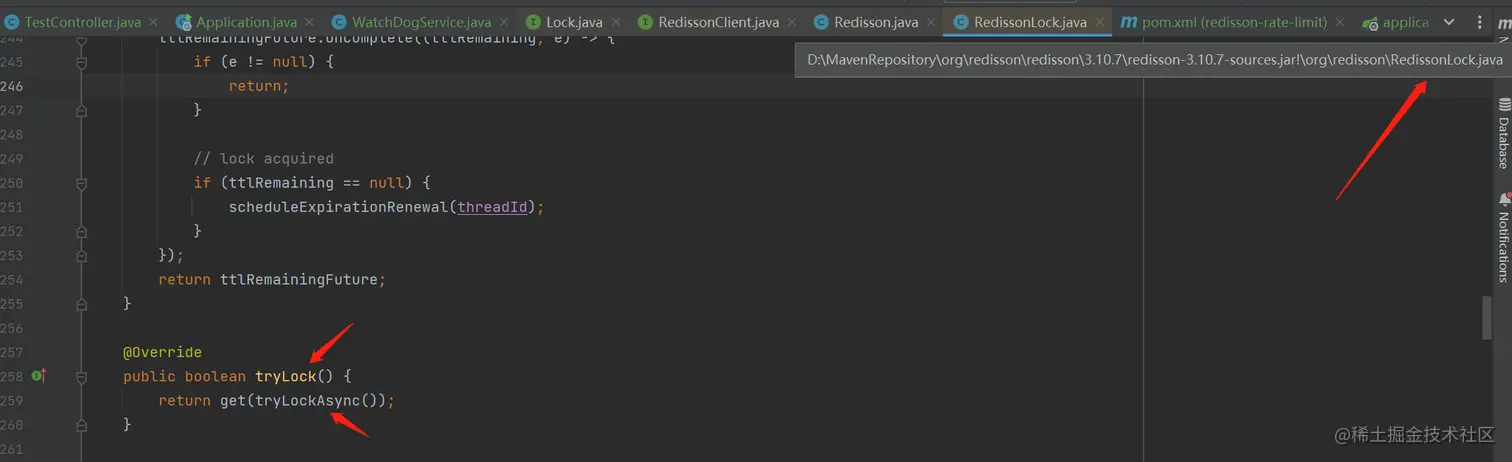Open the RedissonClient.java tab
1512x462 pixels.
pyautogui.click(x=718, y=21)
